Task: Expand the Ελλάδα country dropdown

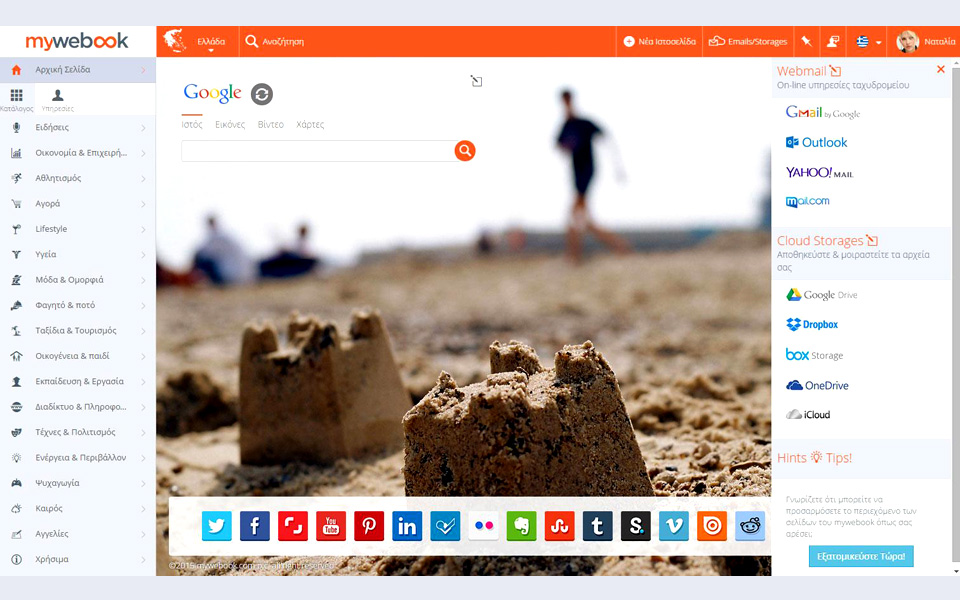Action: click(x=211, y=42)
